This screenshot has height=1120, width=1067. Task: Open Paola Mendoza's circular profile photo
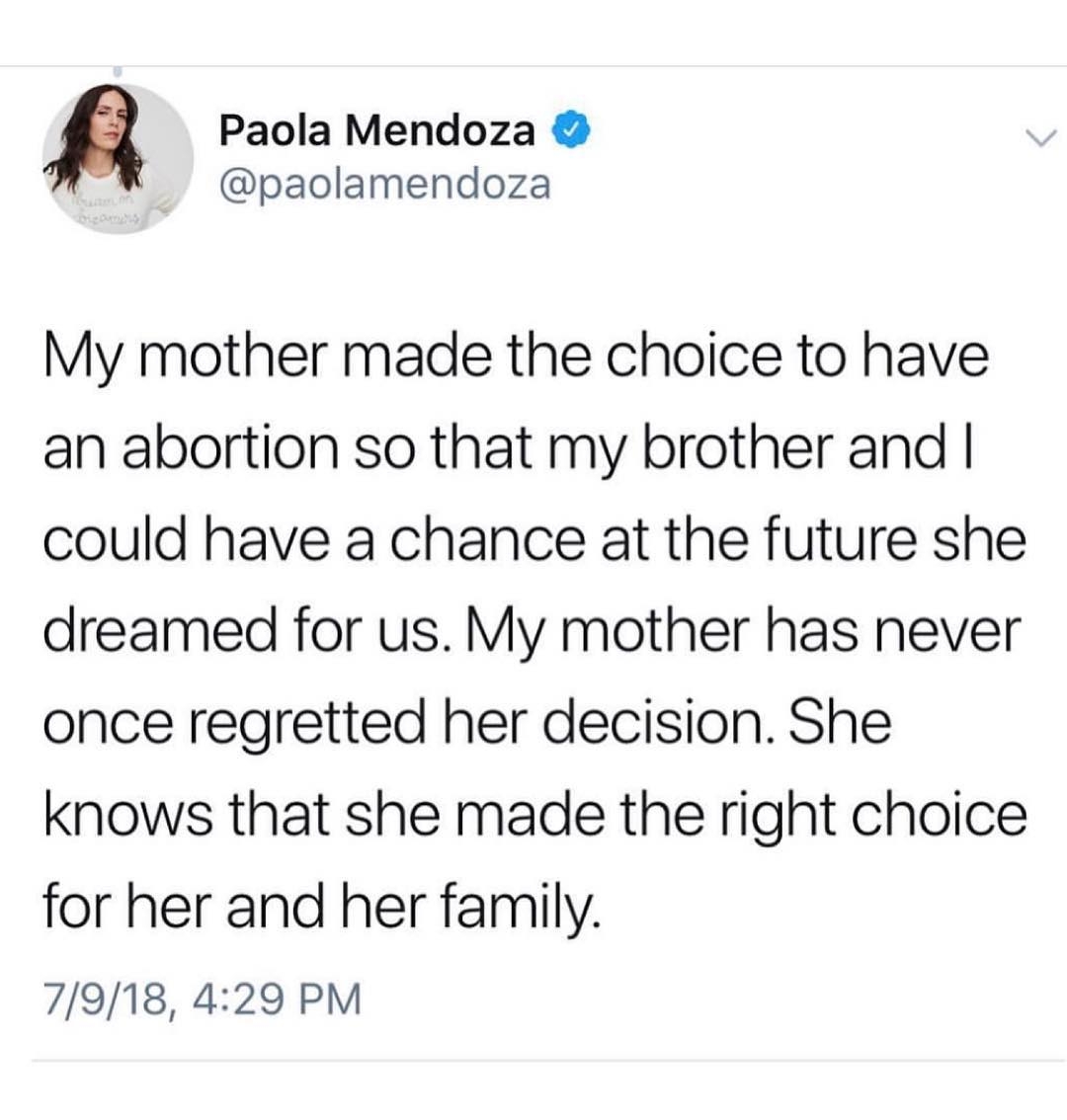(118, 159)
